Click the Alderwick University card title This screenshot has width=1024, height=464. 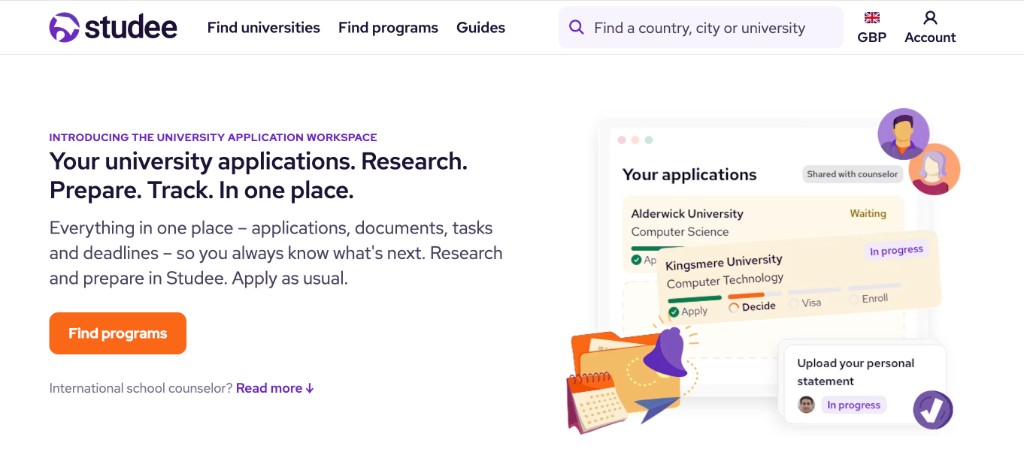click(687, 214)
